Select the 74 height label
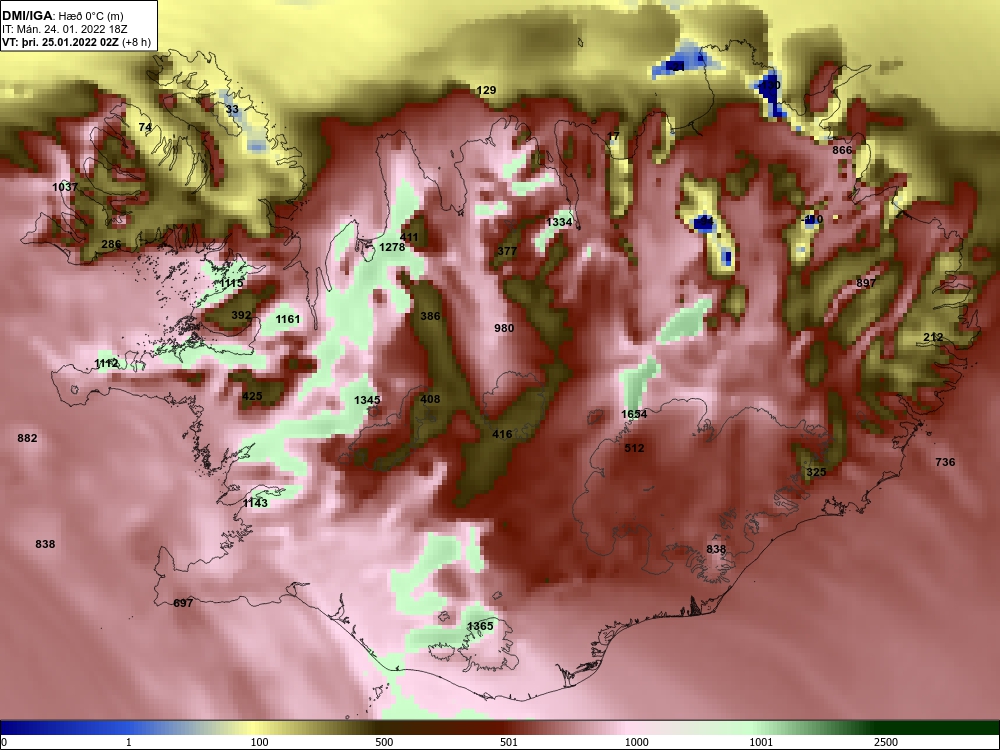 click(145, 127)
